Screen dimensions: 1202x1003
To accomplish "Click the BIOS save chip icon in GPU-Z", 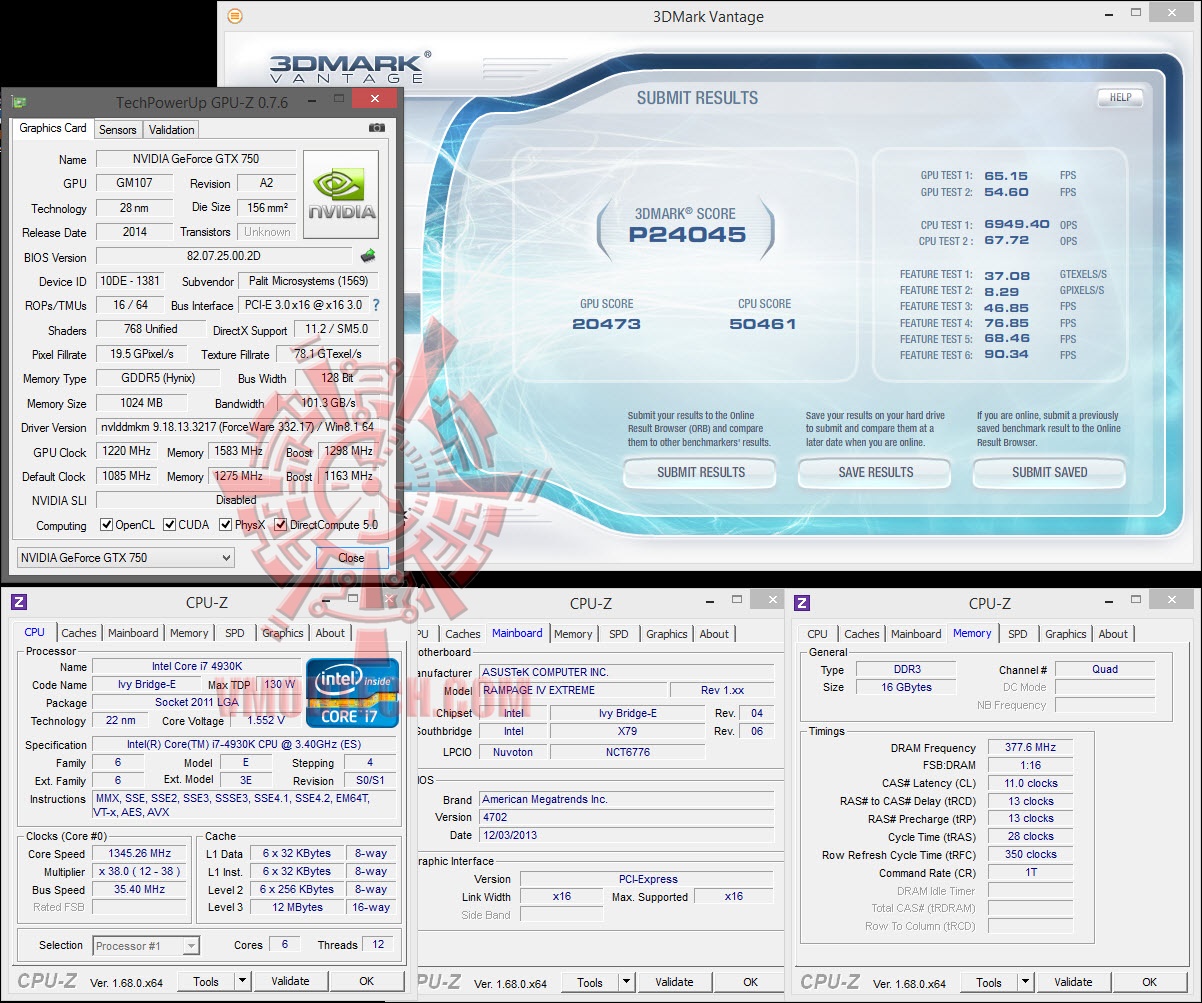I will pyautogui.click(x=368, y=256).
